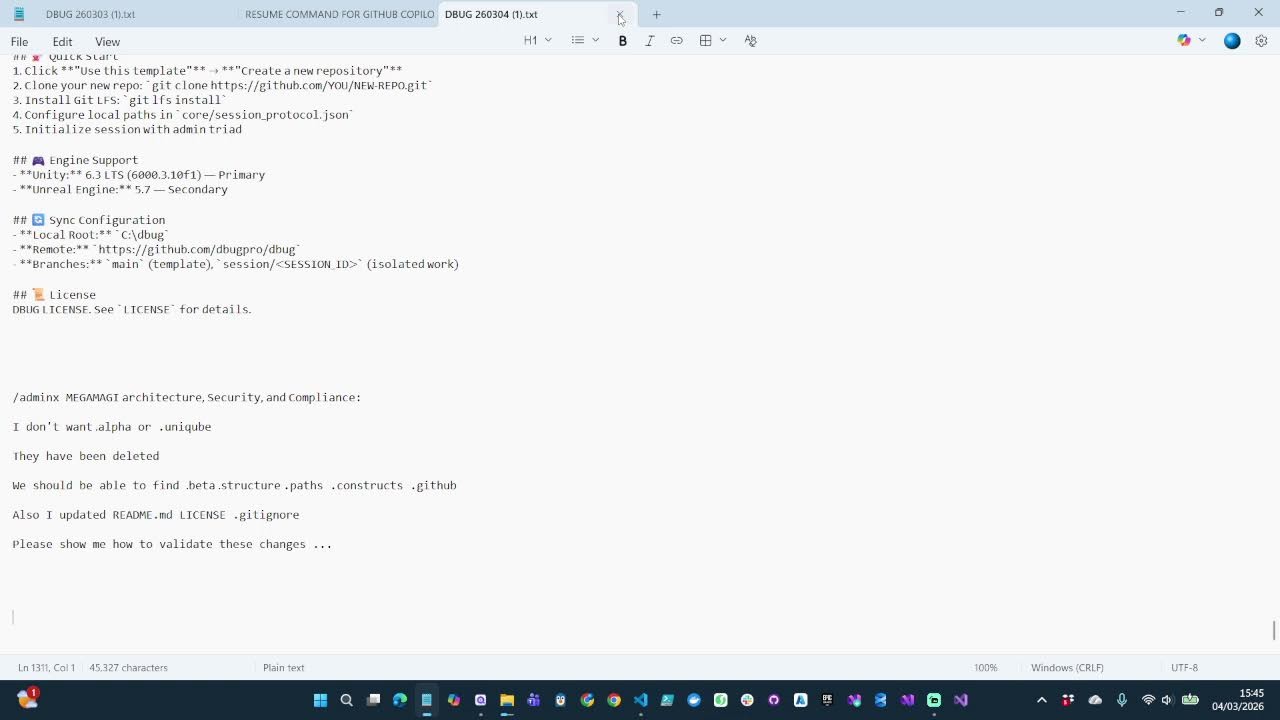
Task: Click the 'Install Git LFS' line
Action: pos(119,100)
